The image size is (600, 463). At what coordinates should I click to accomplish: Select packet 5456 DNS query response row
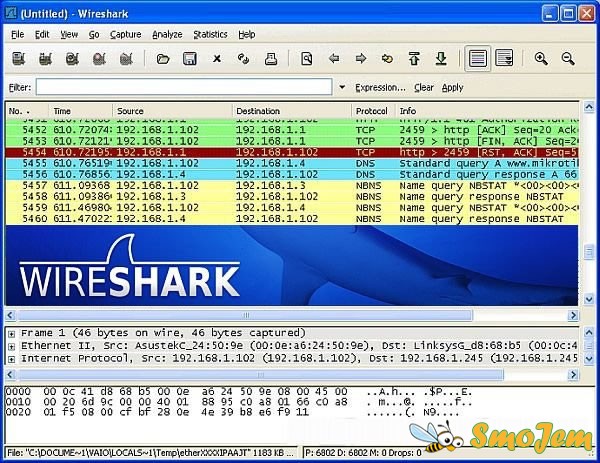292,174
